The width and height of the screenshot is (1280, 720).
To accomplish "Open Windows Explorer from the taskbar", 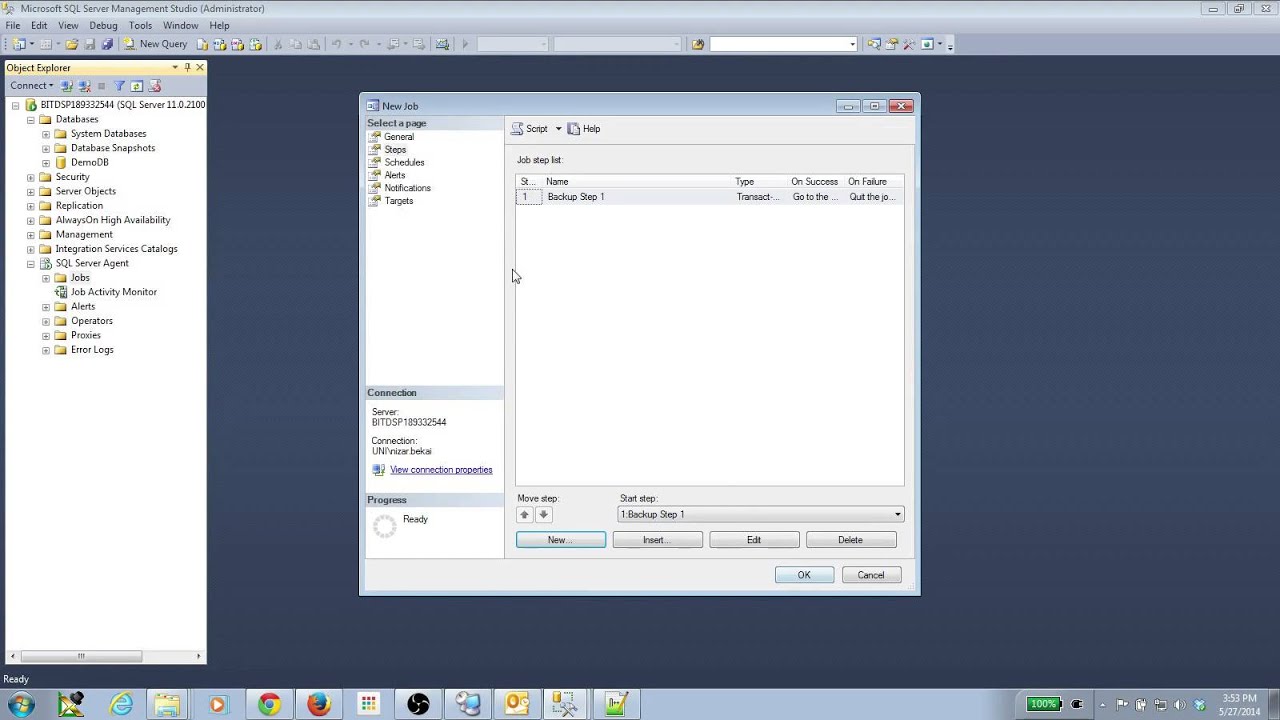I will click(x=168, y=704).
